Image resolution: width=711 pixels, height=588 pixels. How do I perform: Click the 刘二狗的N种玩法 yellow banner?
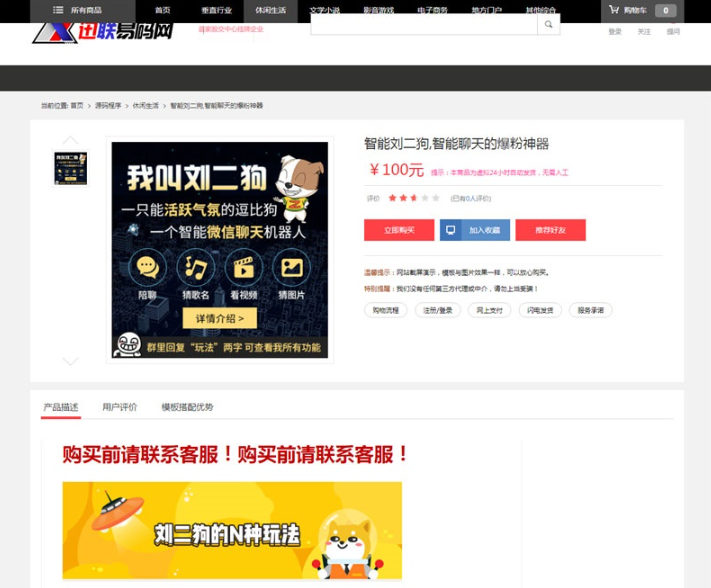pos(232,530)
